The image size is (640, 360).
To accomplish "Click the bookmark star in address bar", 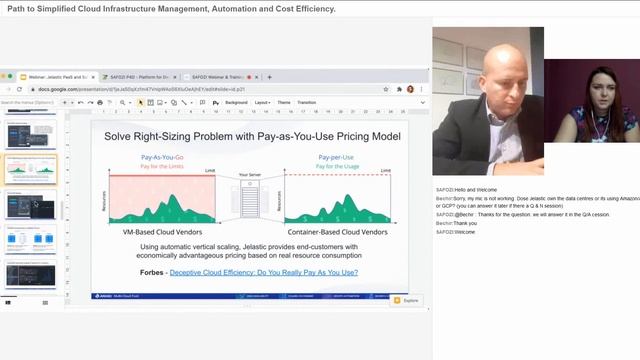I will point(386,89).
